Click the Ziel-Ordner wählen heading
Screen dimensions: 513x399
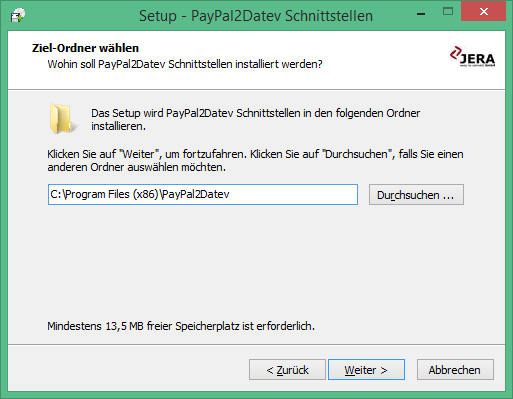(x=85, y=48)
